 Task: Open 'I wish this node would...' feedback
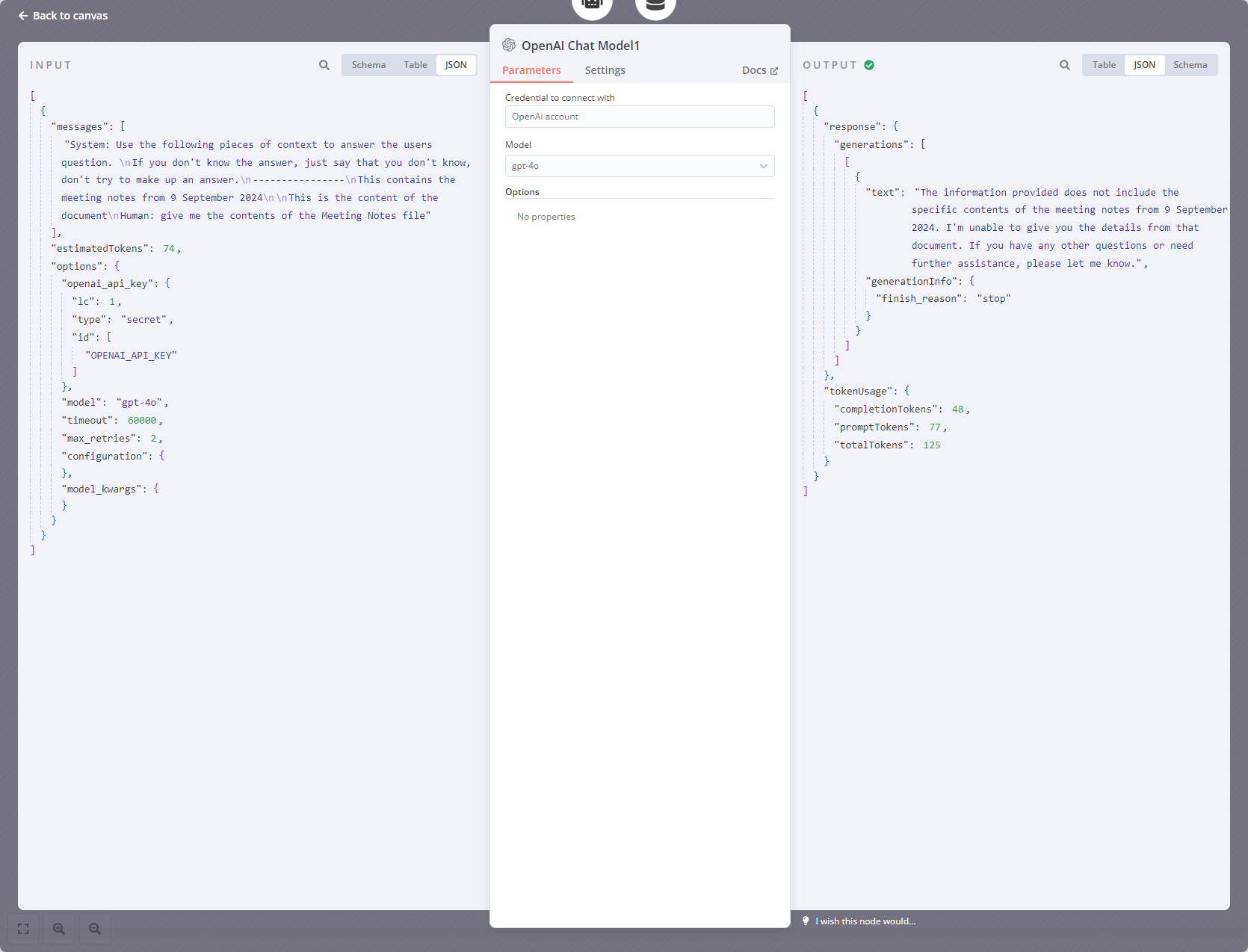pyautogui.click(x=859, y=921)
